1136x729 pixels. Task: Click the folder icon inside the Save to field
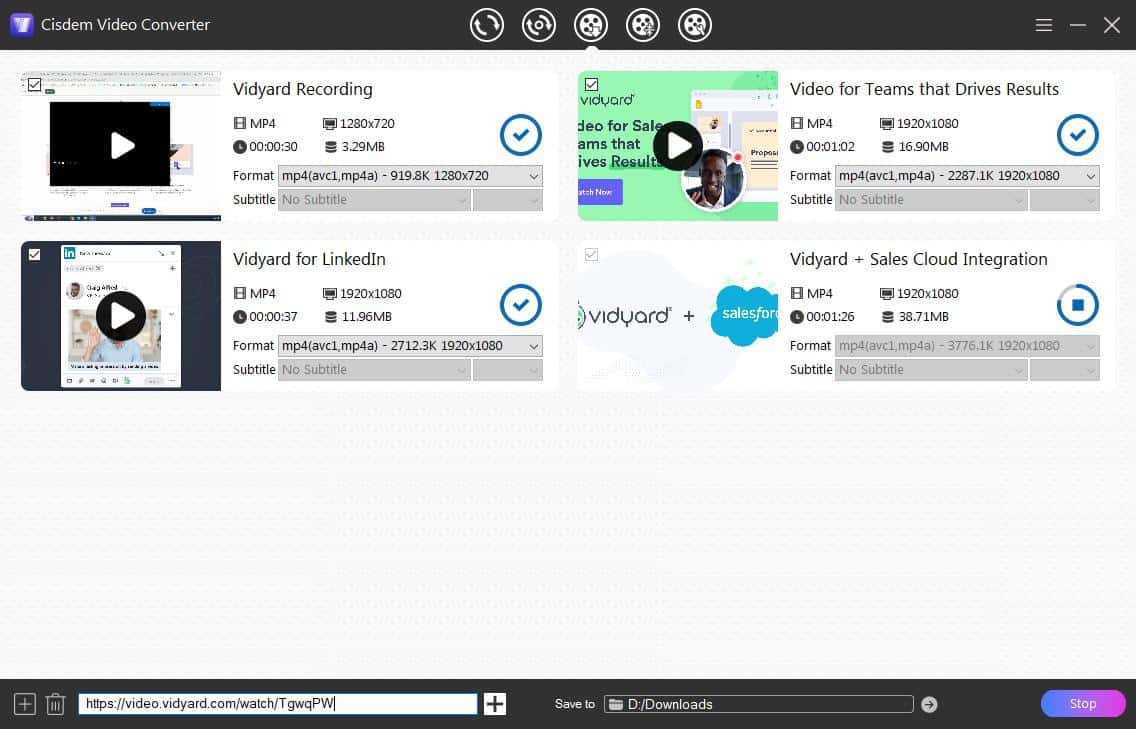[616, 704]
